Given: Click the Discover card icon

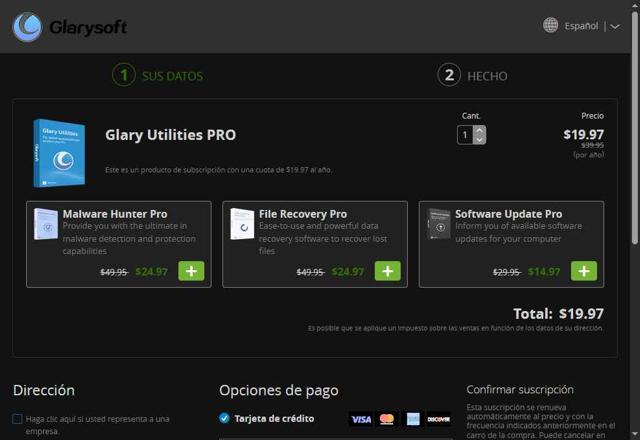Looking at the screenshot, I should (439, 419).
